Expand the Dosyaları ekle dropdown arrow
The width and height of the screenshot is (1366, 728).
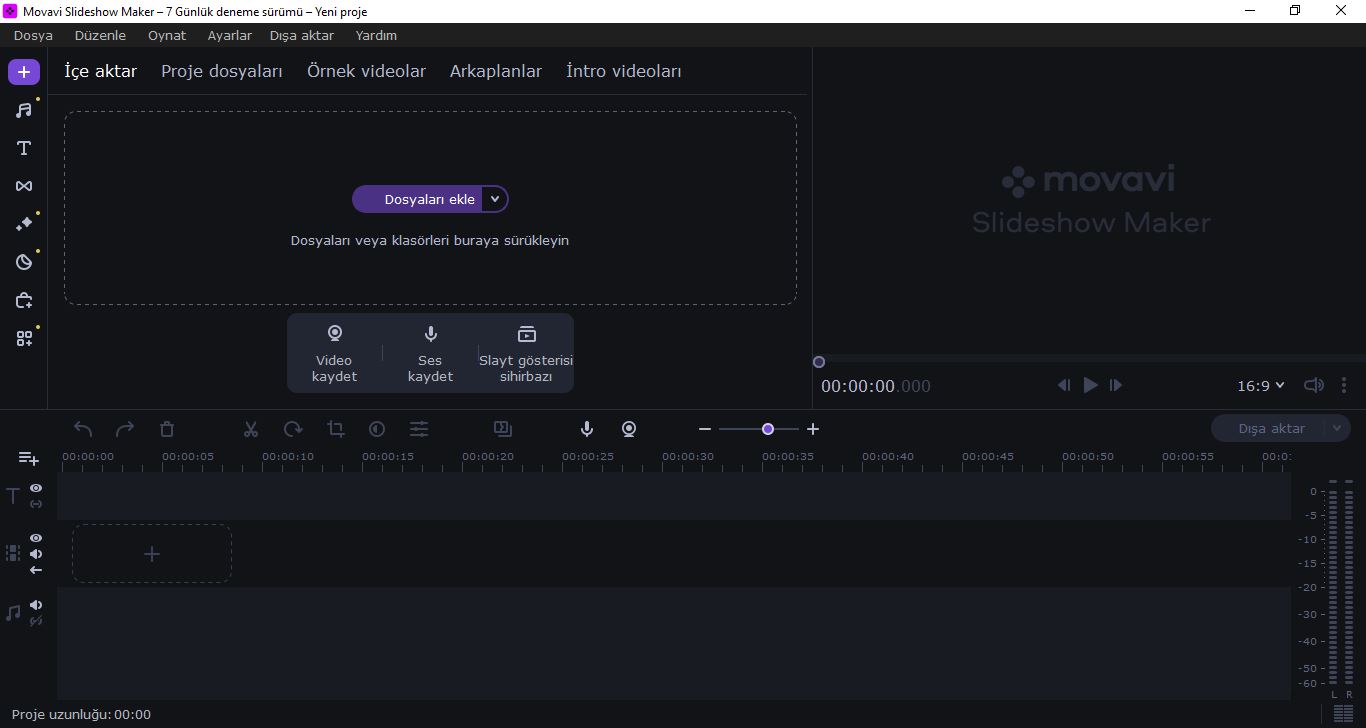point(495,199)
